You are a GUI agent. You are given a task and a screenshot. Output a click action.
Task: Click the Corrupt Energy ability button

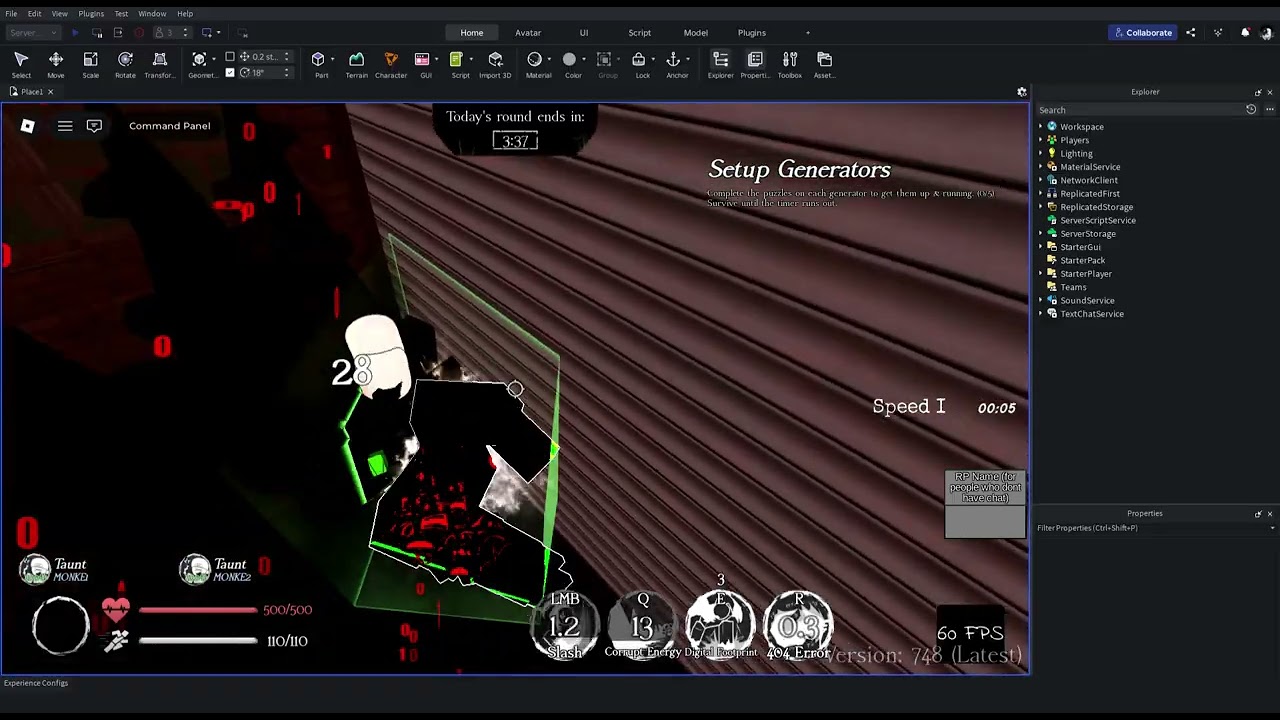point(643,626)
